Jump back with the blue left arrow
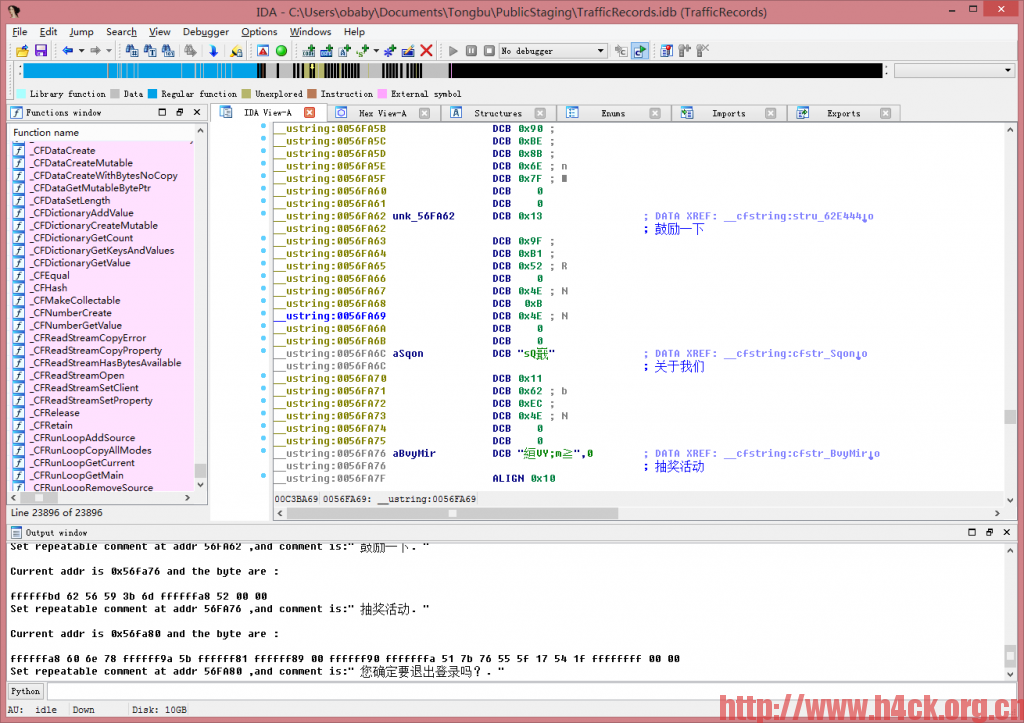 click(67, 51)
